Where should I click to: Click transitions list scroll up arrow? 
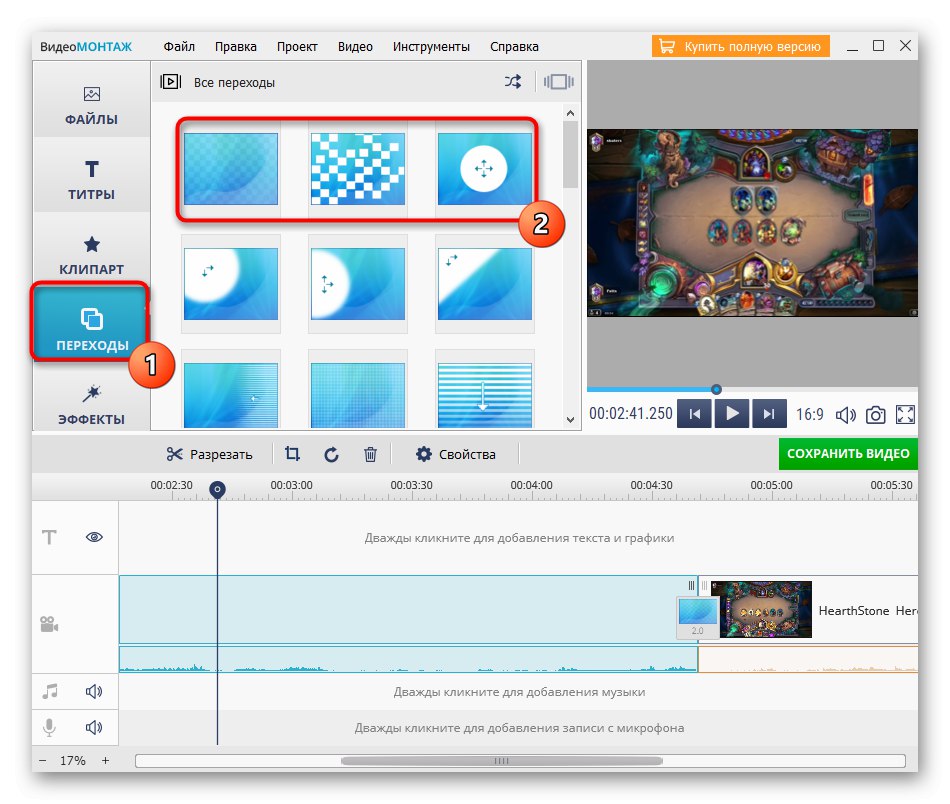point(570,113)
